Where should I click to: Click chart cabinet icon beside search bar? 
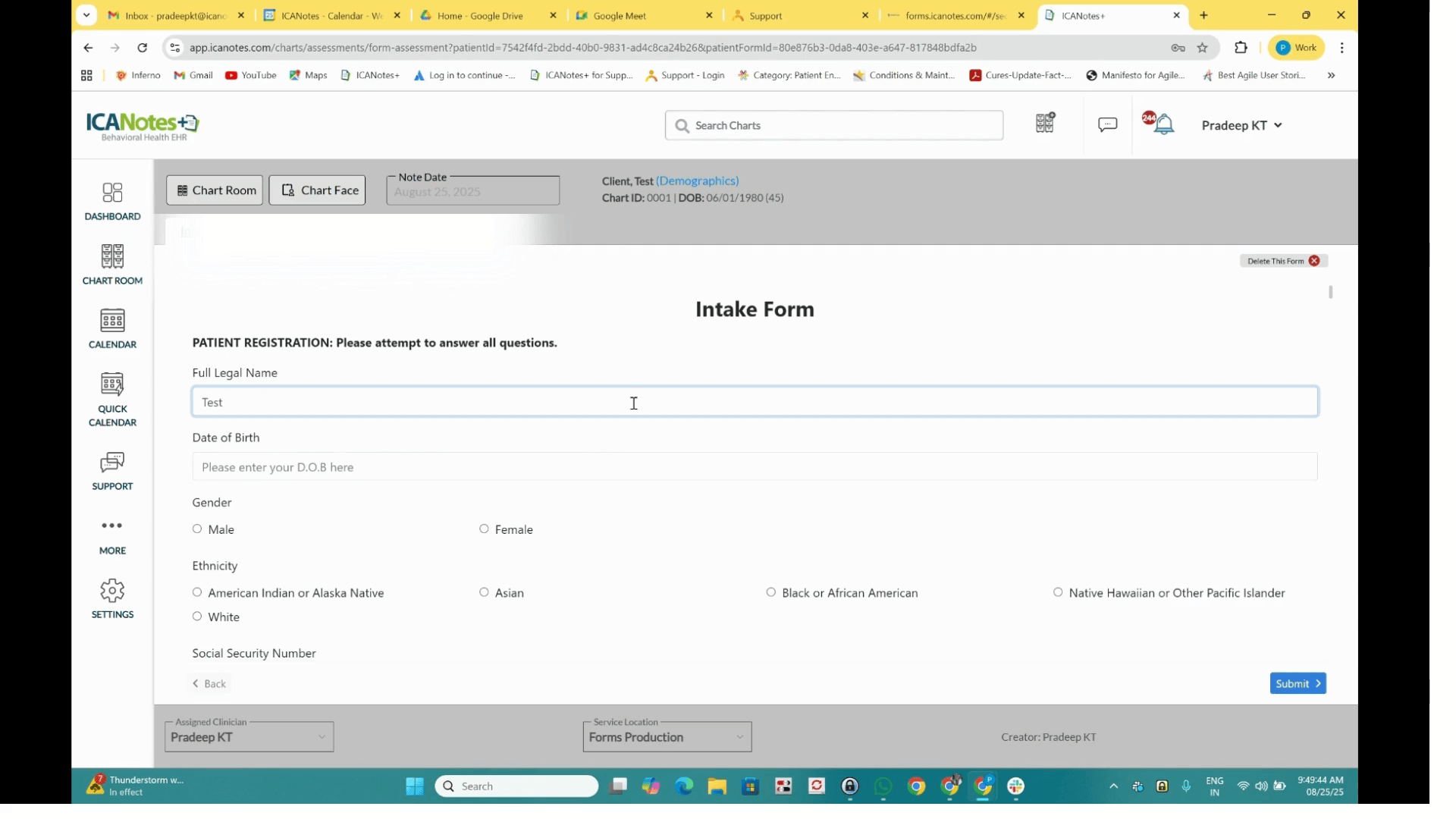[x=1045, y=123]
